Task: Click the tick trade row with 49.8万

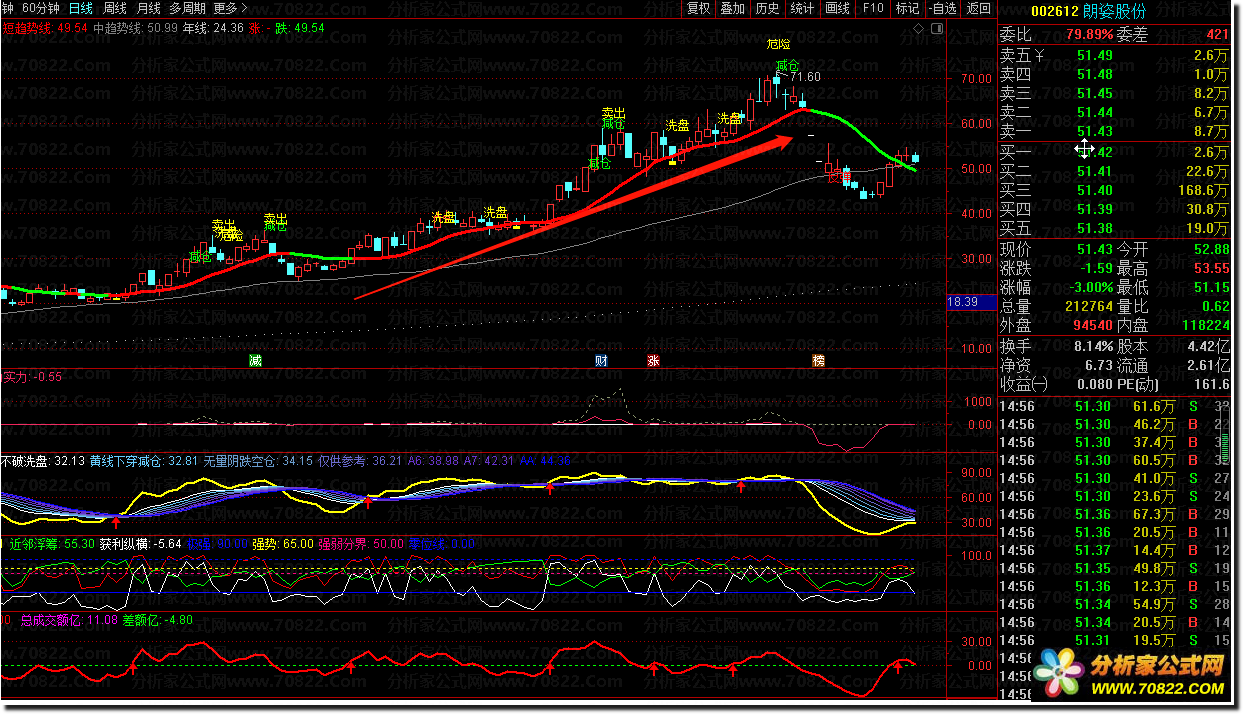Action: 1114,568
